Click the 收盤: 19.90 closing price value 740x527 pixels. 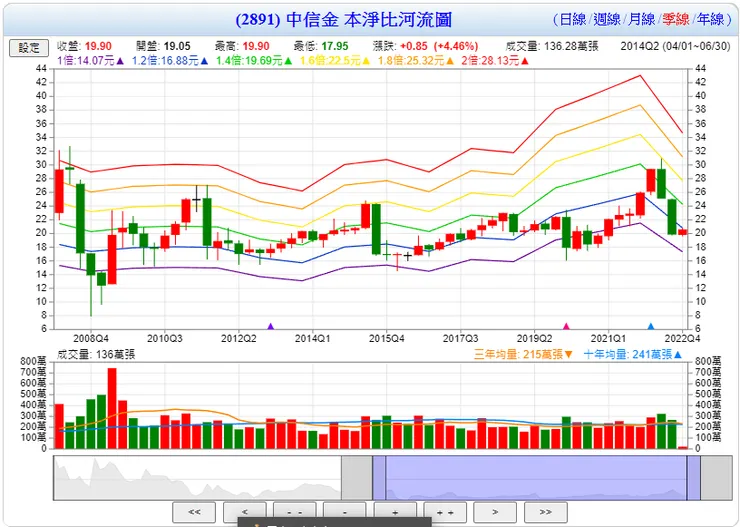pyautogui.click(x=84, y=46)
